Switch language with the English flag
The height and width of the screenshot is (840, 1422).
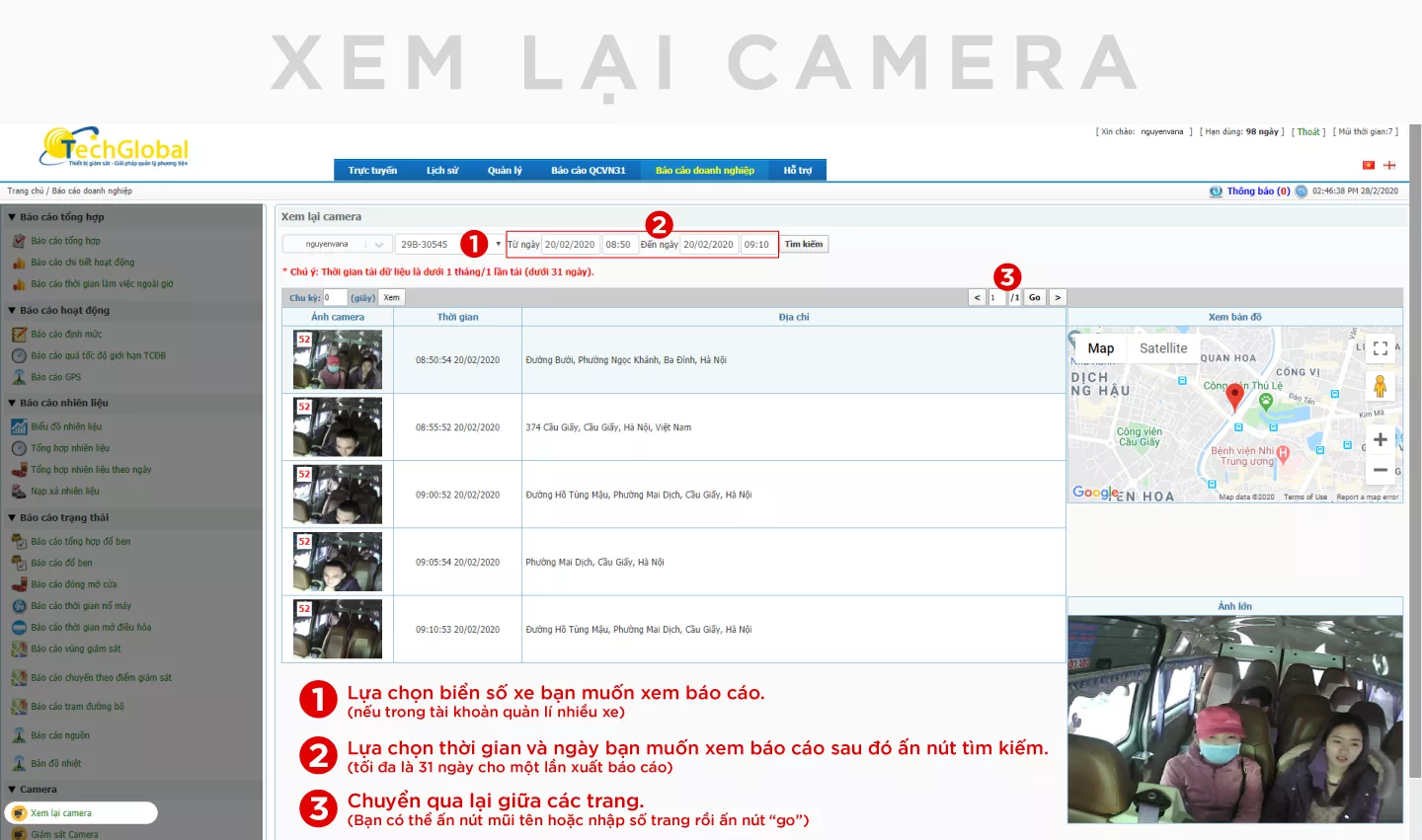[x=1389, y=165]
